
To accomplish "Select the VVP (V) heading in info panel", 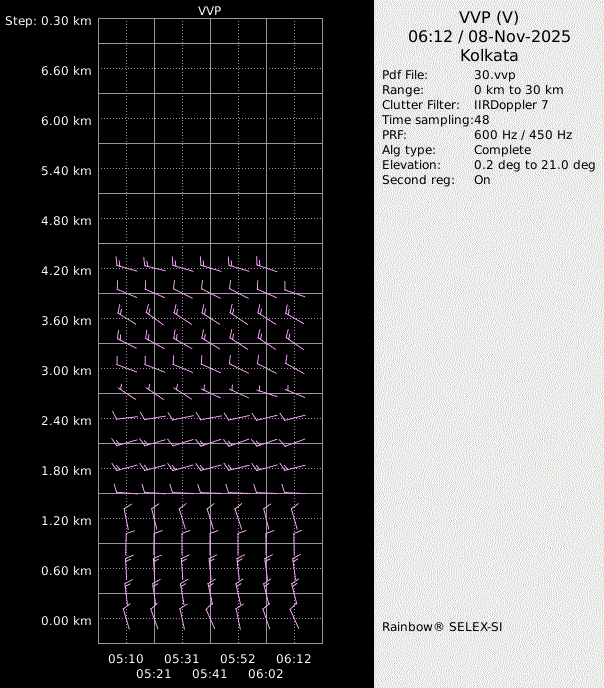I will (x=489, y=17).
